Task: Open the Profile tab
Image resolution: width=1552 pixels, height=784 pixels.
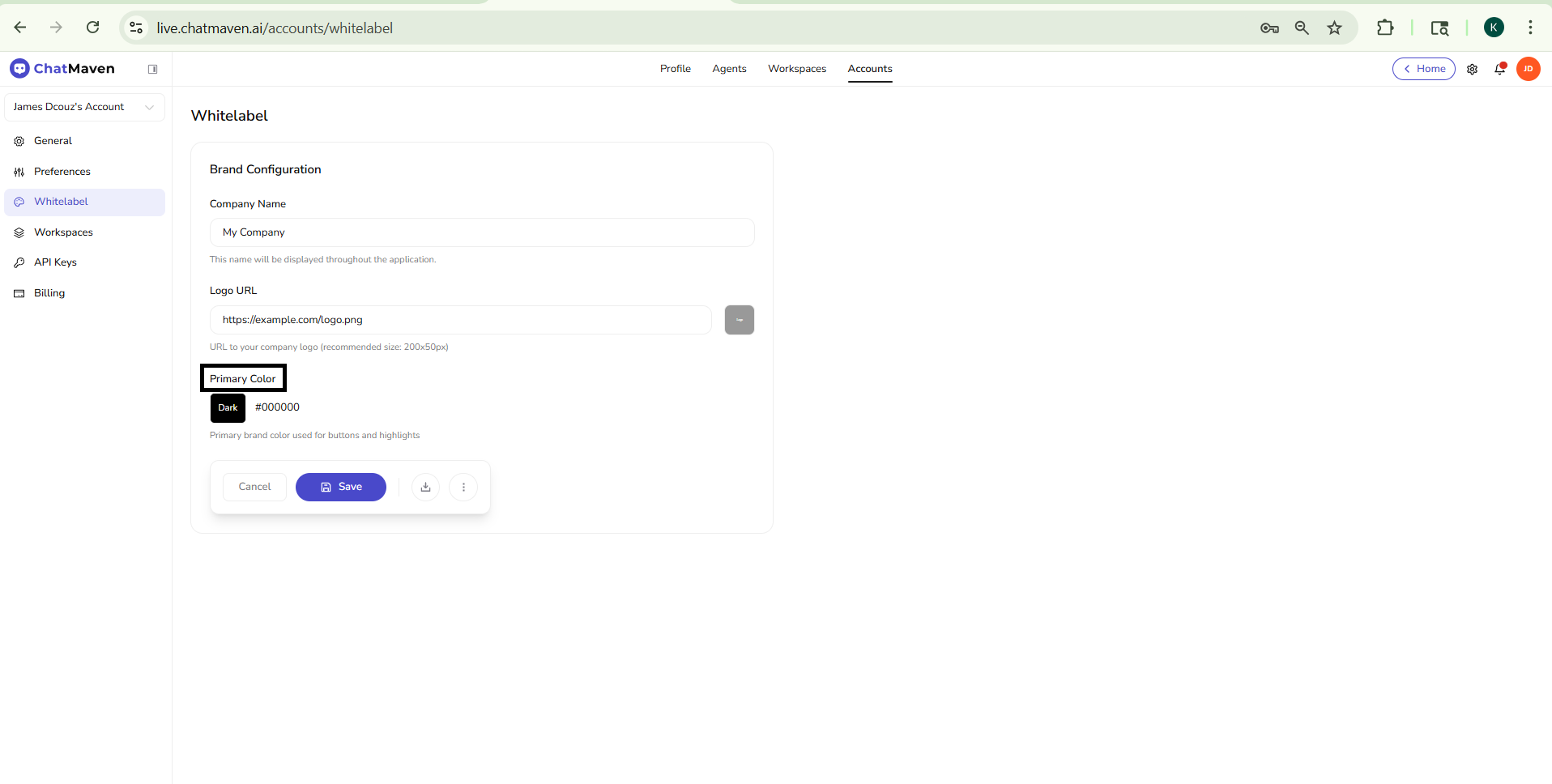Action: (675, 69)
